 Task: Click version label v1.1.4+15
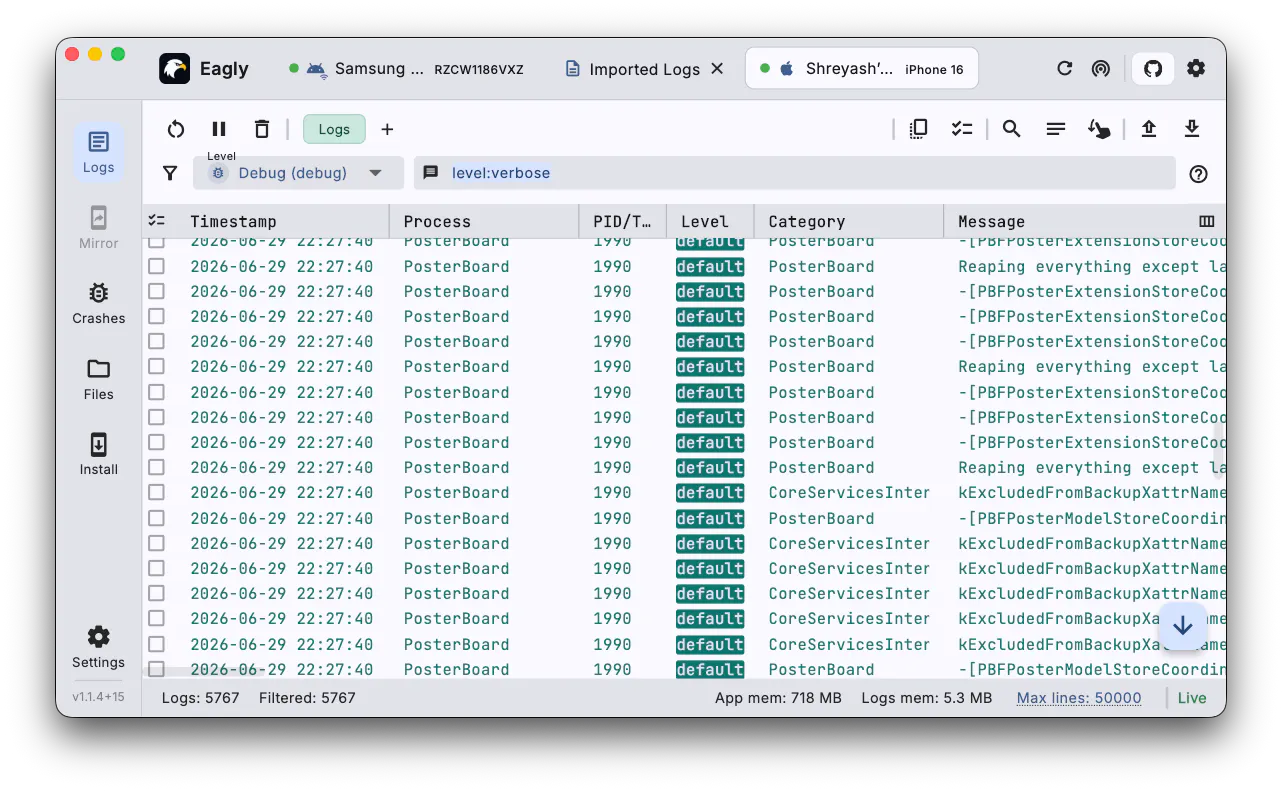(98, 697)
